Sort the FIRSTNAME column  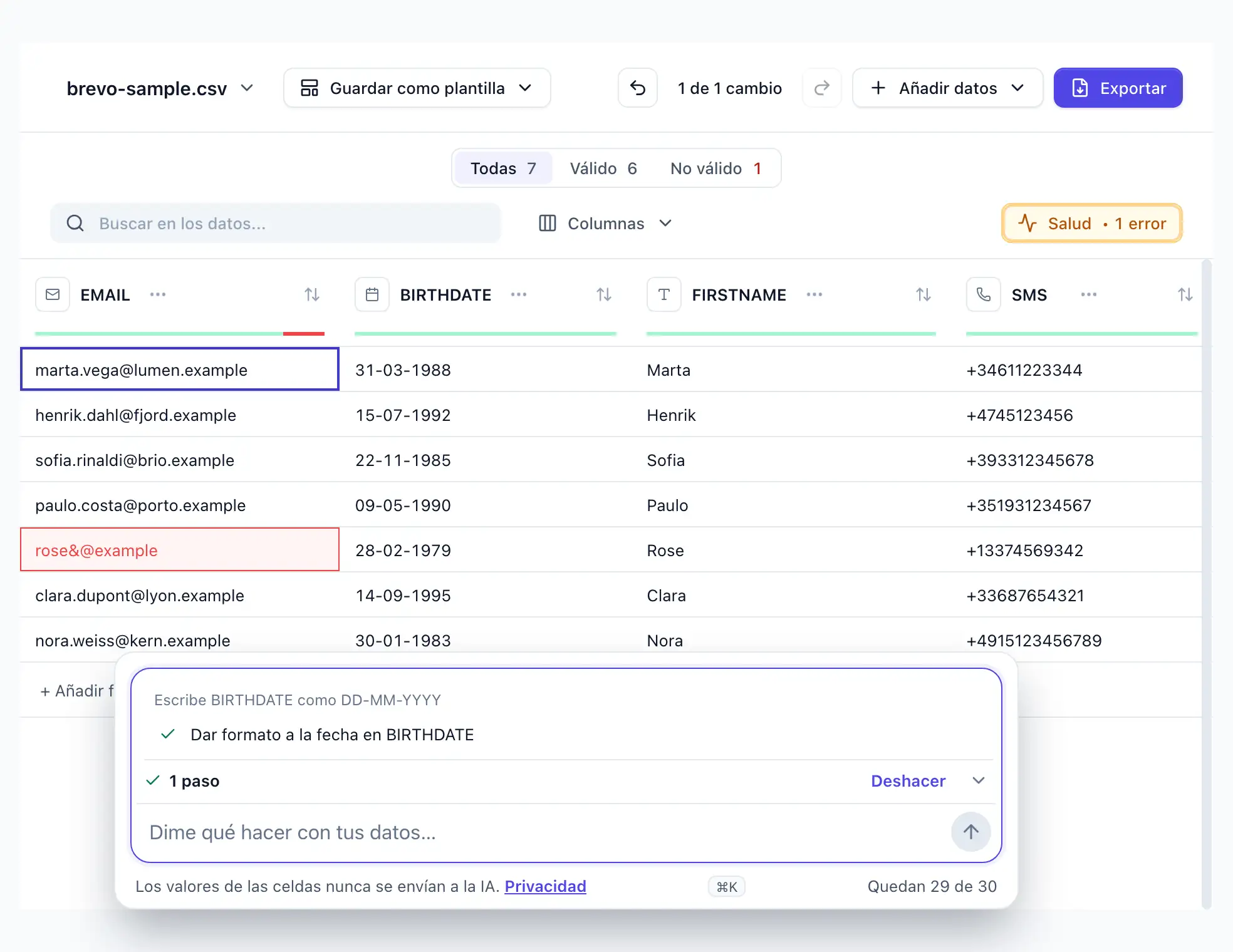pyautogui.click(x=923, y=294)
